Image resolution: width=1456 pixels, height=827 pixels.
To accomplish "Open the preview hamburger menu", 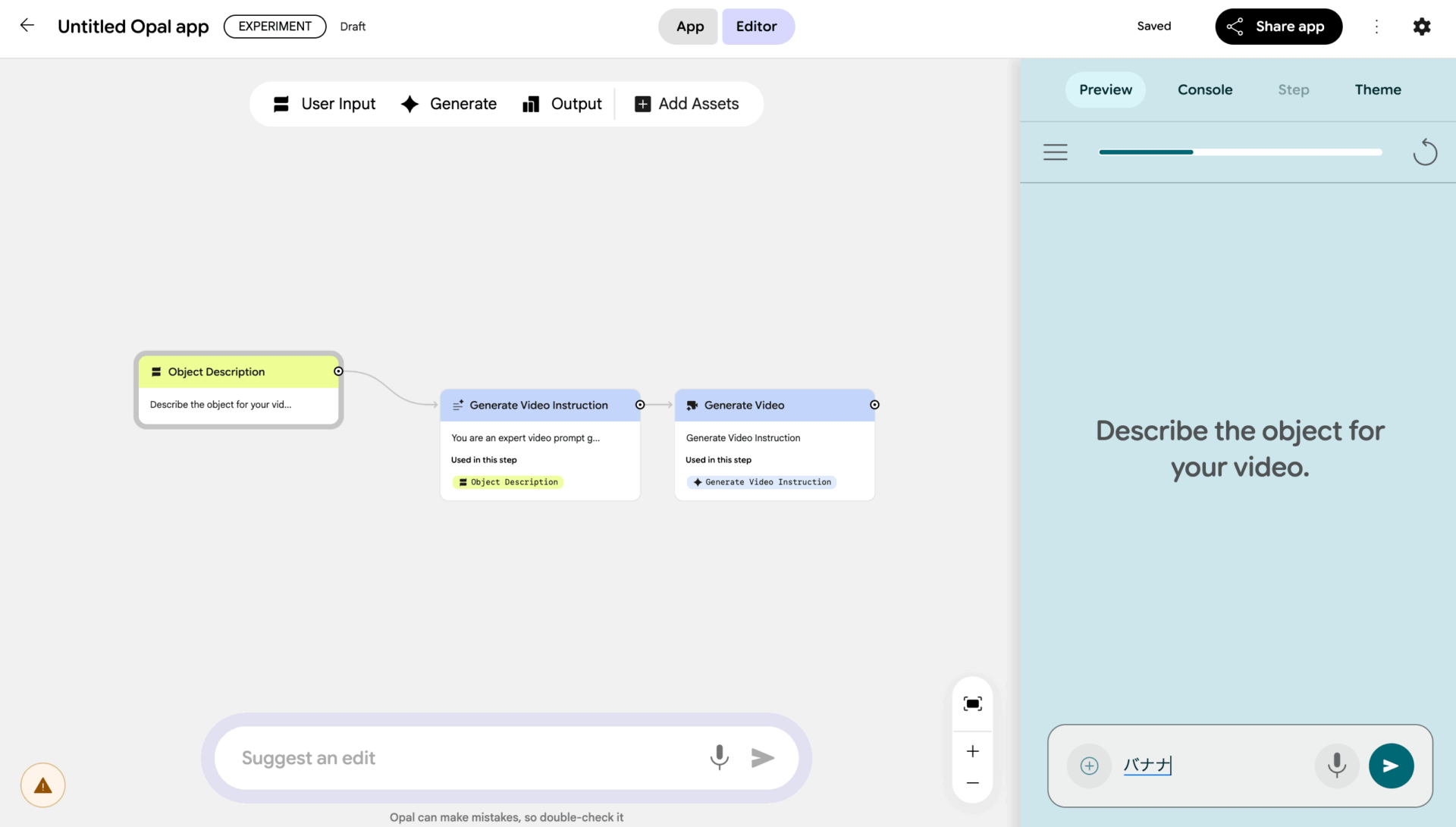I will 1055,152.
